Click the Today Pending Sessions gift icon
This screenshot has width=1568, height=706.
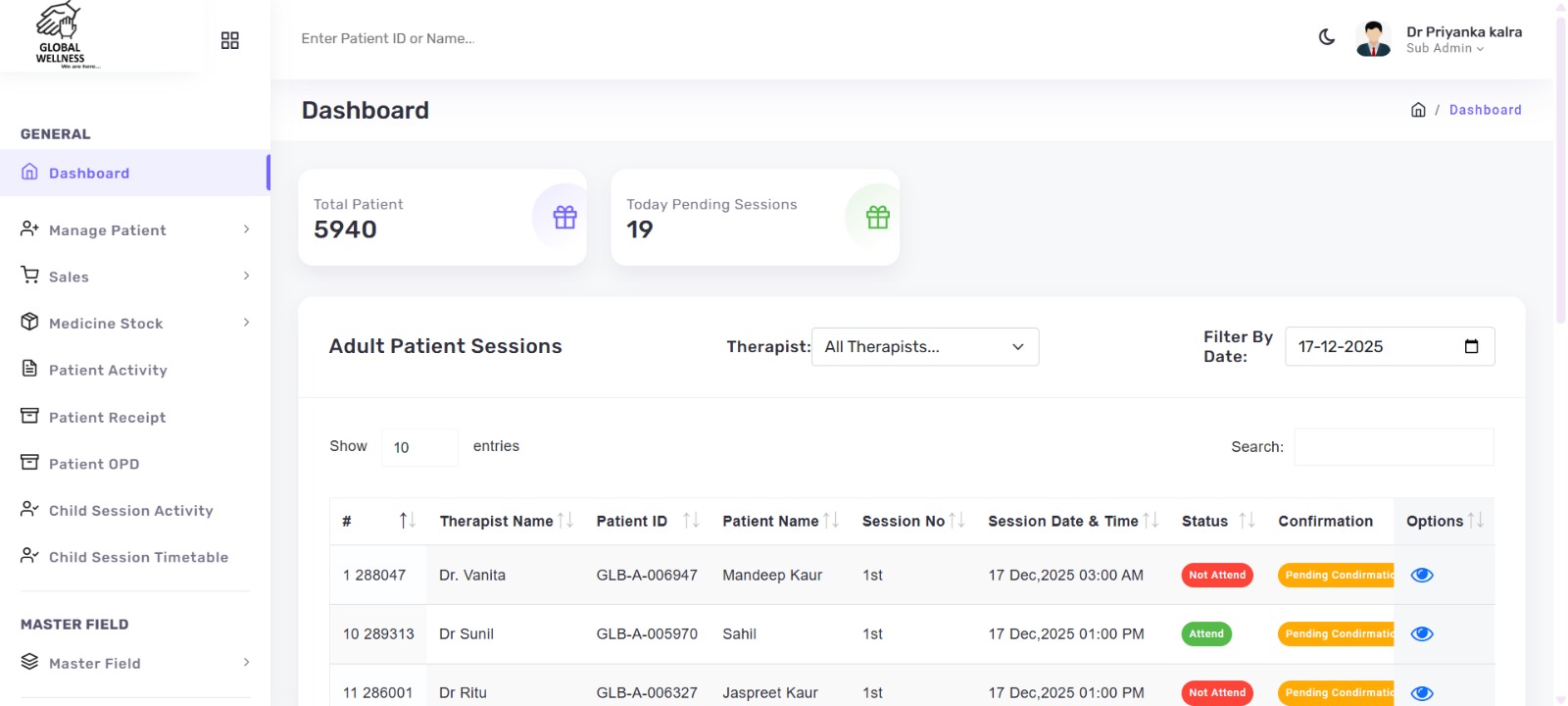(x=877, y=217)
